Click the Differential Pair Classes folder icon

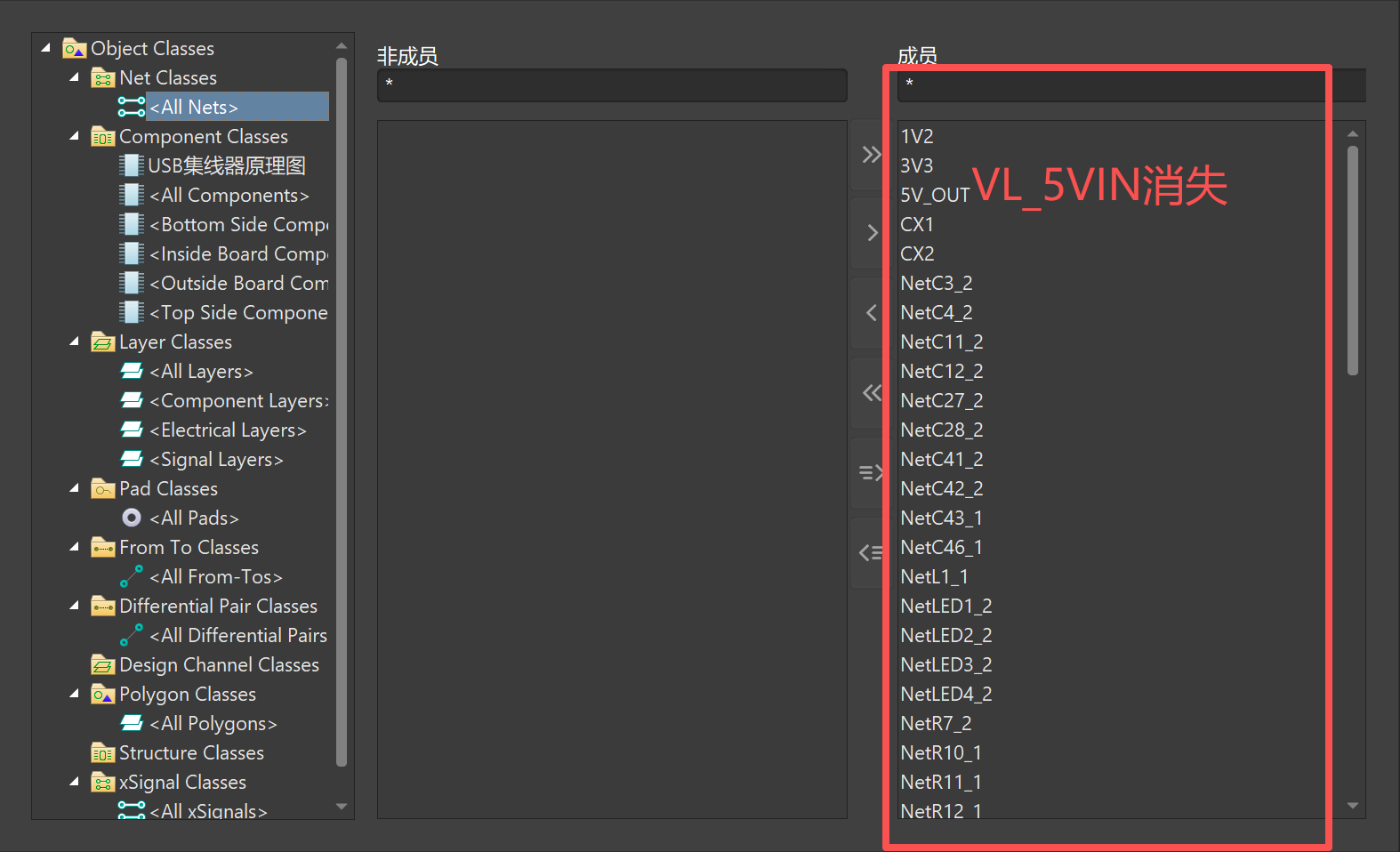[103, 606]
